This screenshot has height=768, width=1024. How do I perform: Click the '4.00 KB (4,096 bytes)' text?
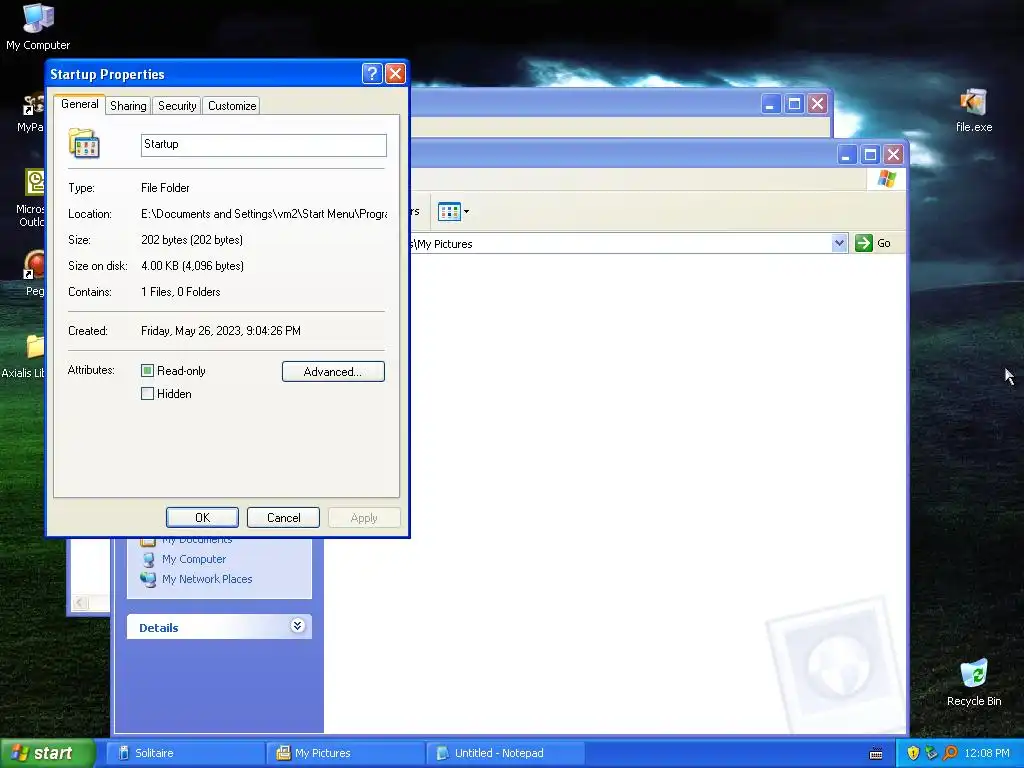tap(193, 266)
